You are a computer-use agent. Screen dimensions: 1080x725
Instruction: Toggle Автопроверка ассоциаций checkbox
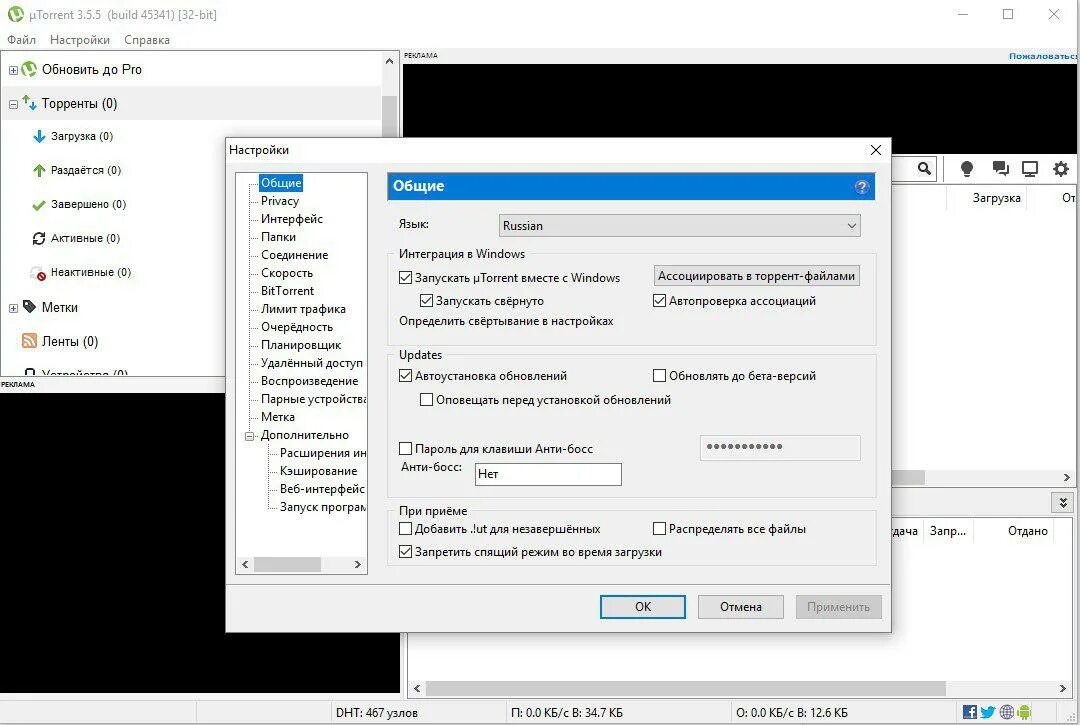[x=659, y=301]
